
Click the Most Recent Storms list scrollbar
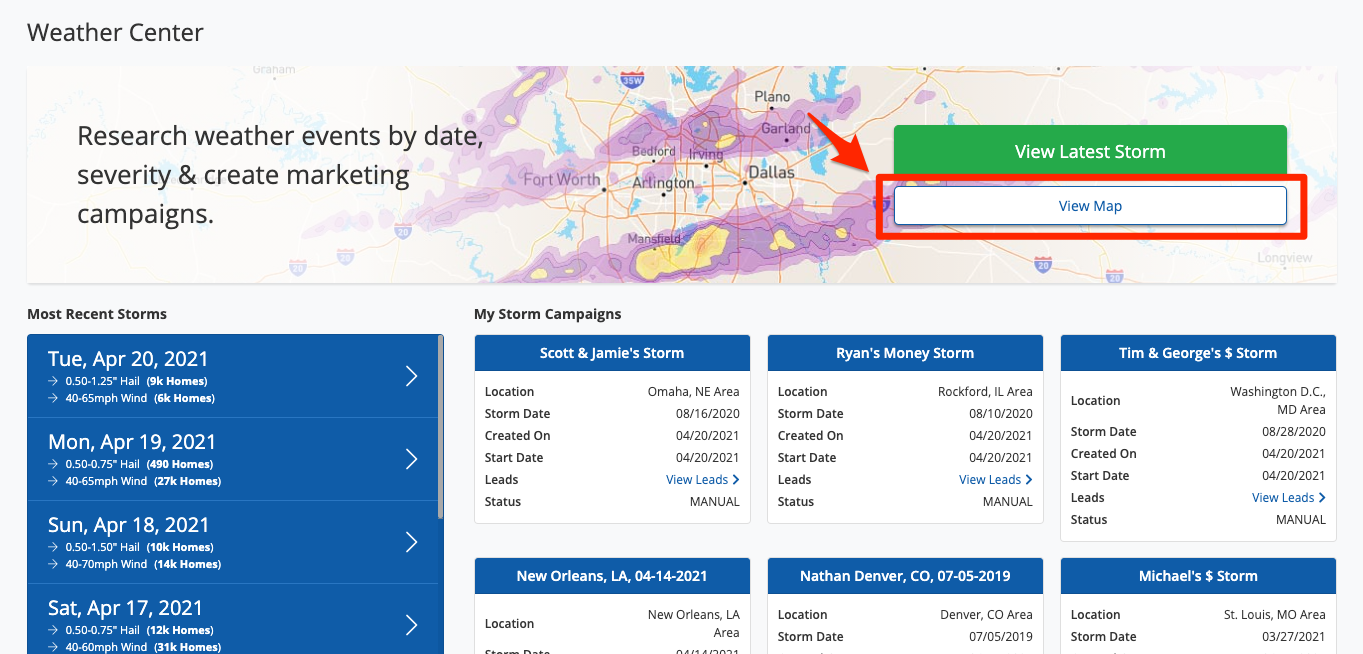[440, 428]
